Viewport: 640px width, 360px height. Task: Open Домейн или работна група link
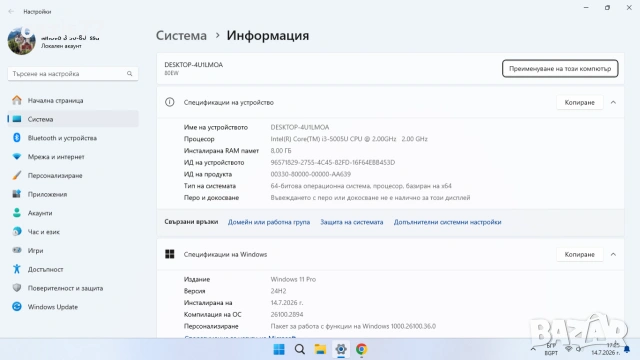[x=269, y=222]
